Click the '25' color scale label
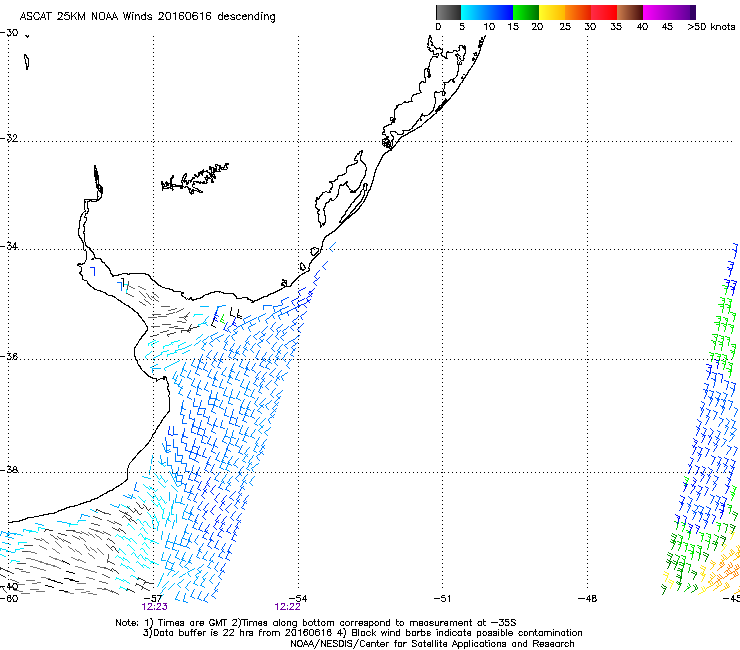The width and height of the screenshot is (740, 650). pyautogui.click(x=565, y=27)
